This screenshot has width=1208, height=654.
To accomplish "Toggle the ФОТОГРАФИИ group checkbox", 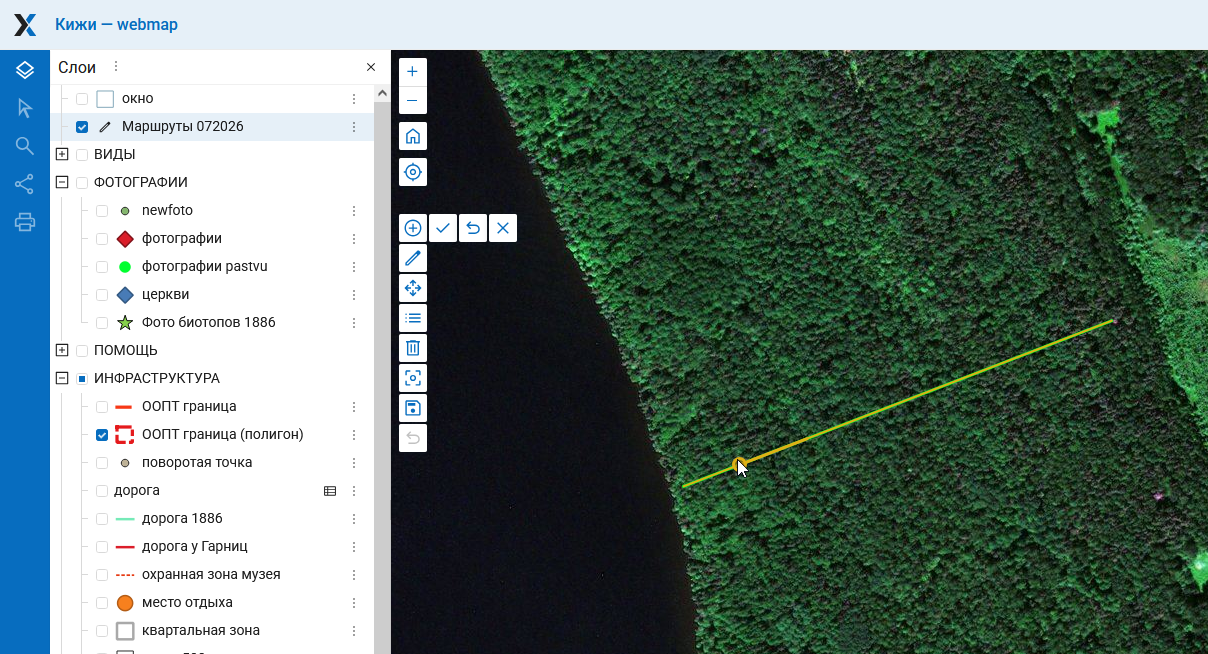I will [x=82, y=183].
